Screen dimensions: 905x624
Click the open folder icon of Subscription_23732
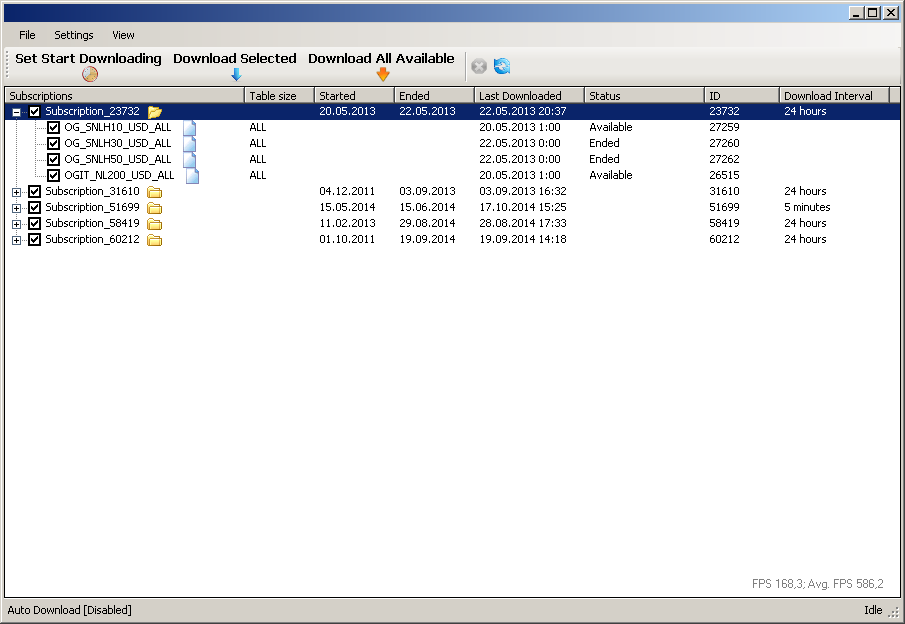coord(155,111)
